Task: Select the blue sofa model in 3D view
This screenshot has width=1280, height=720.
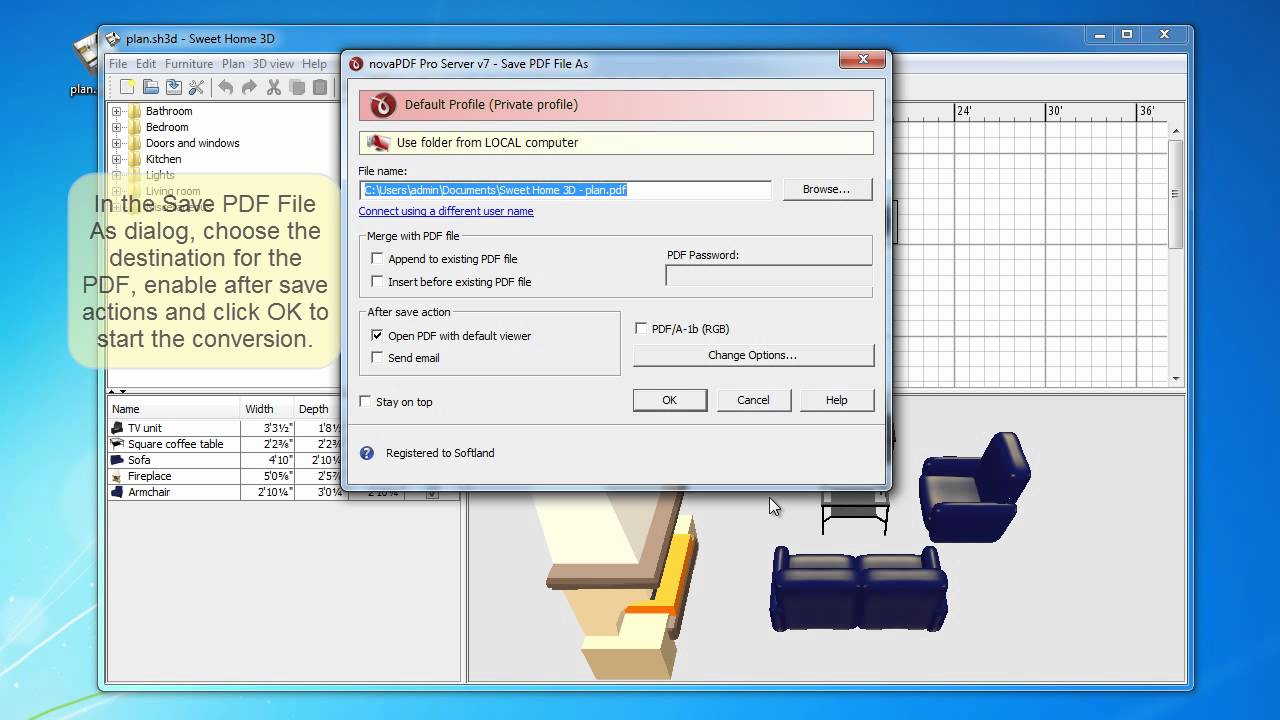Action: click(859, 588)
